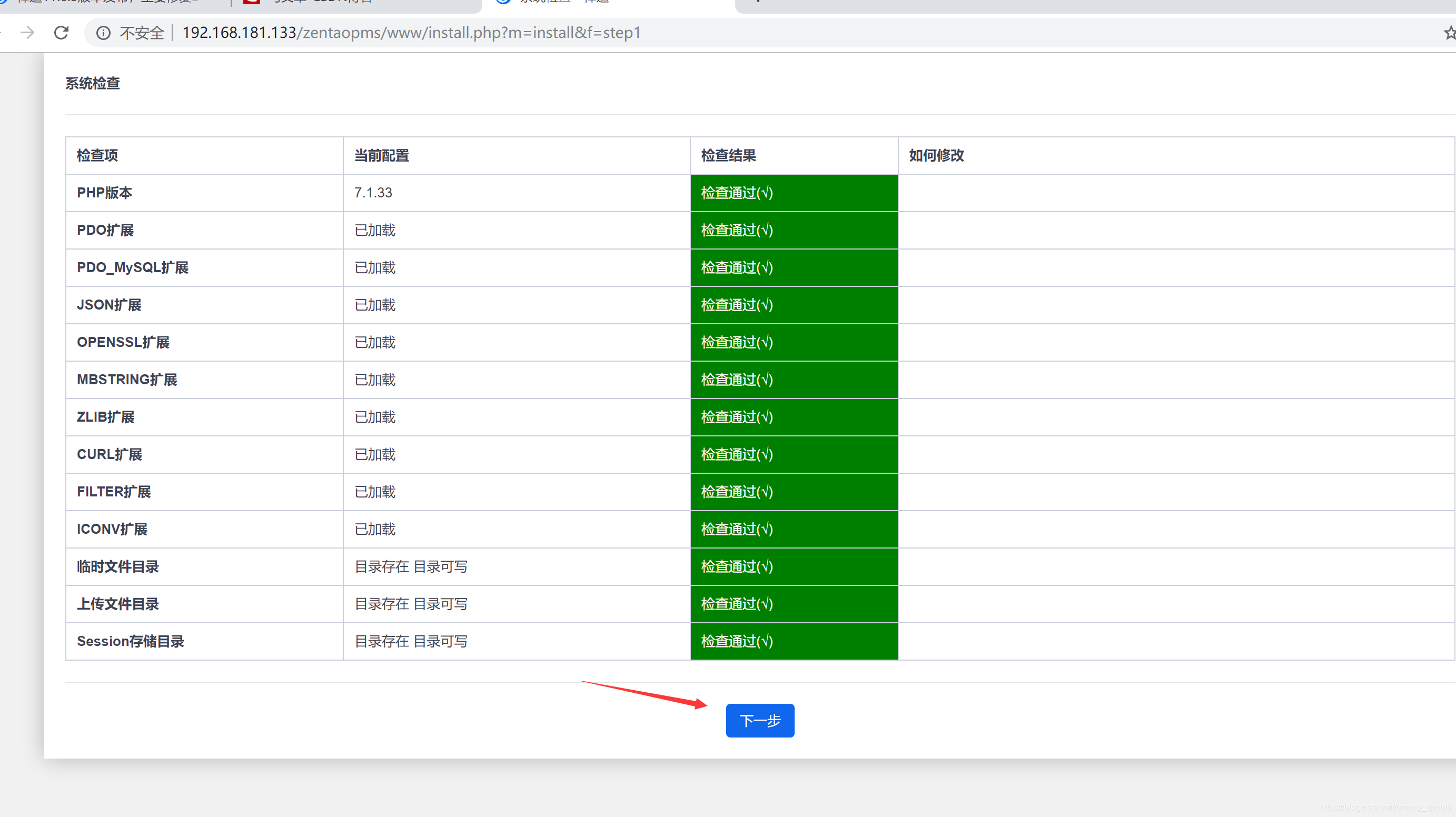This screenshot has height=817, width=1456.
Task: Click the ICONV扩展 row label
Action: coord(112,529)
